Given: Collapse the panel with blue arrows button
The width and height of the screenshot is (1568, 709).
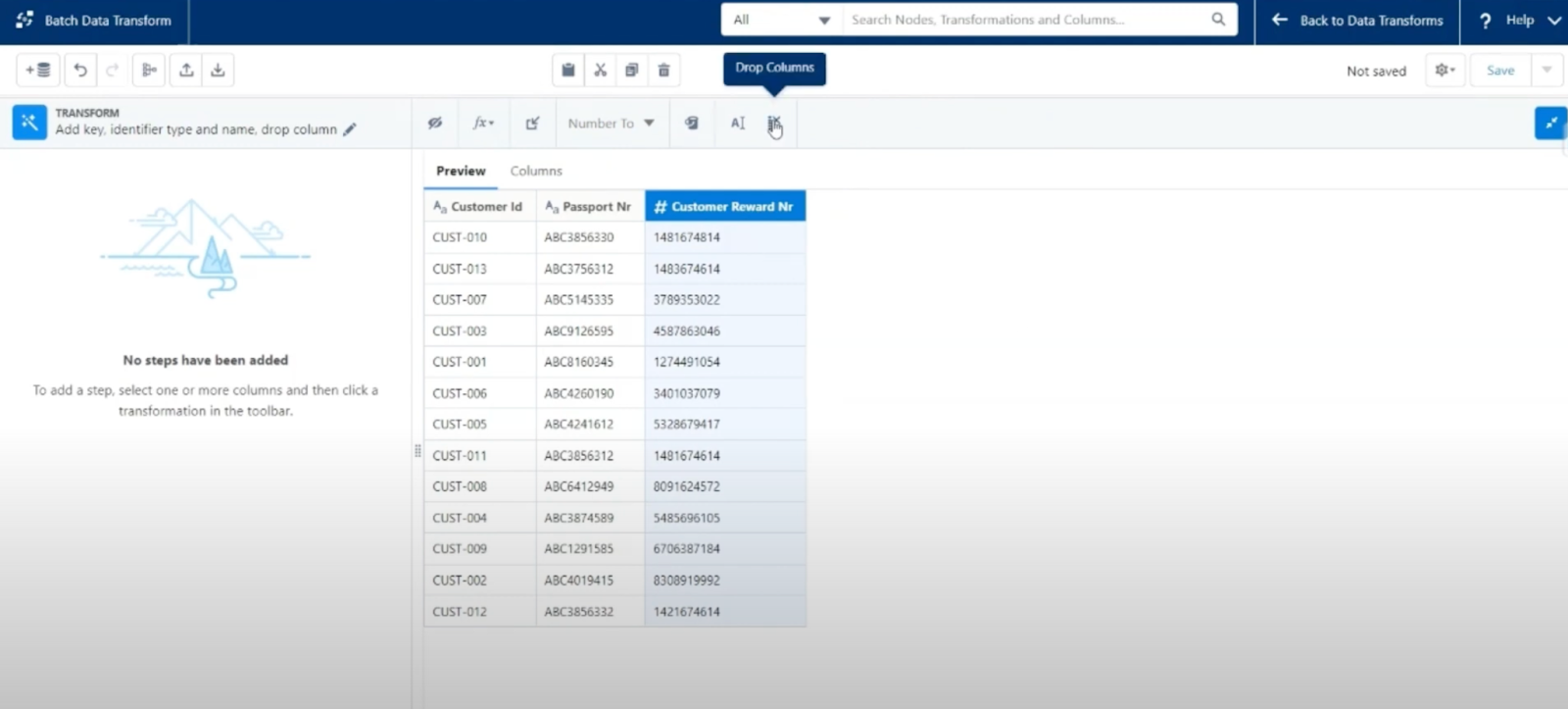Looking at the screenshot, I should click(1550, 123).
